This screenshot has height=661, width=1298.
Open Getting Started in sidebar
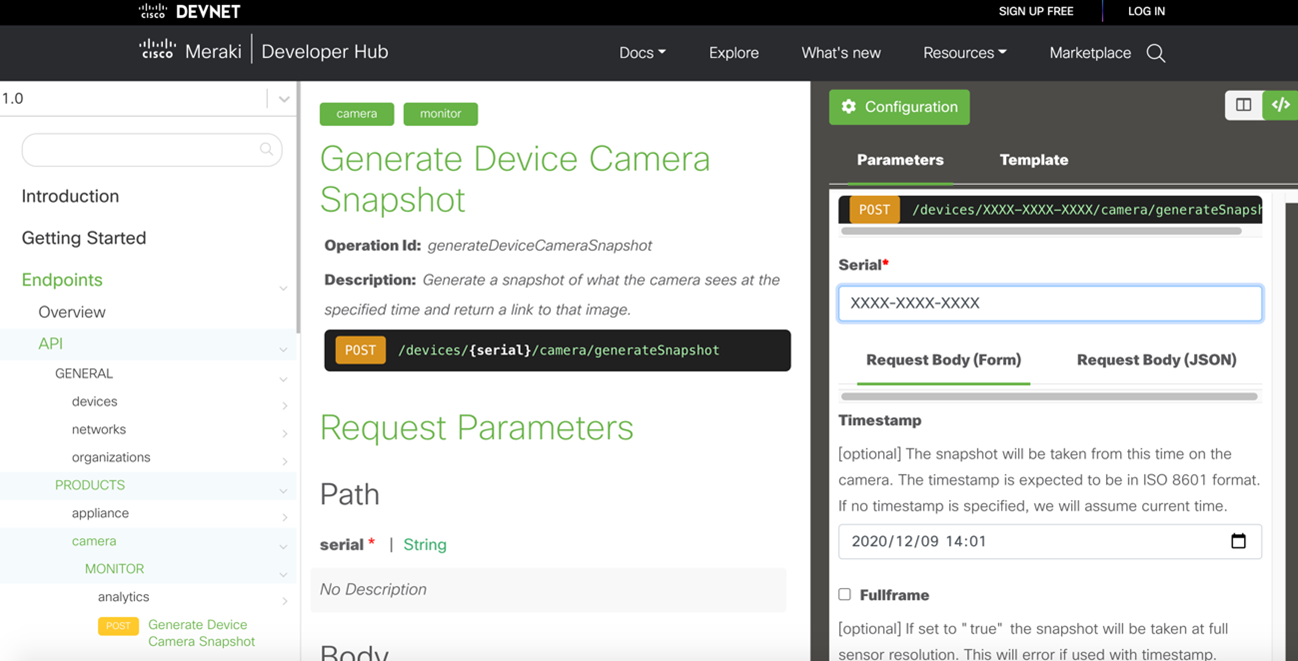point(84,238)
